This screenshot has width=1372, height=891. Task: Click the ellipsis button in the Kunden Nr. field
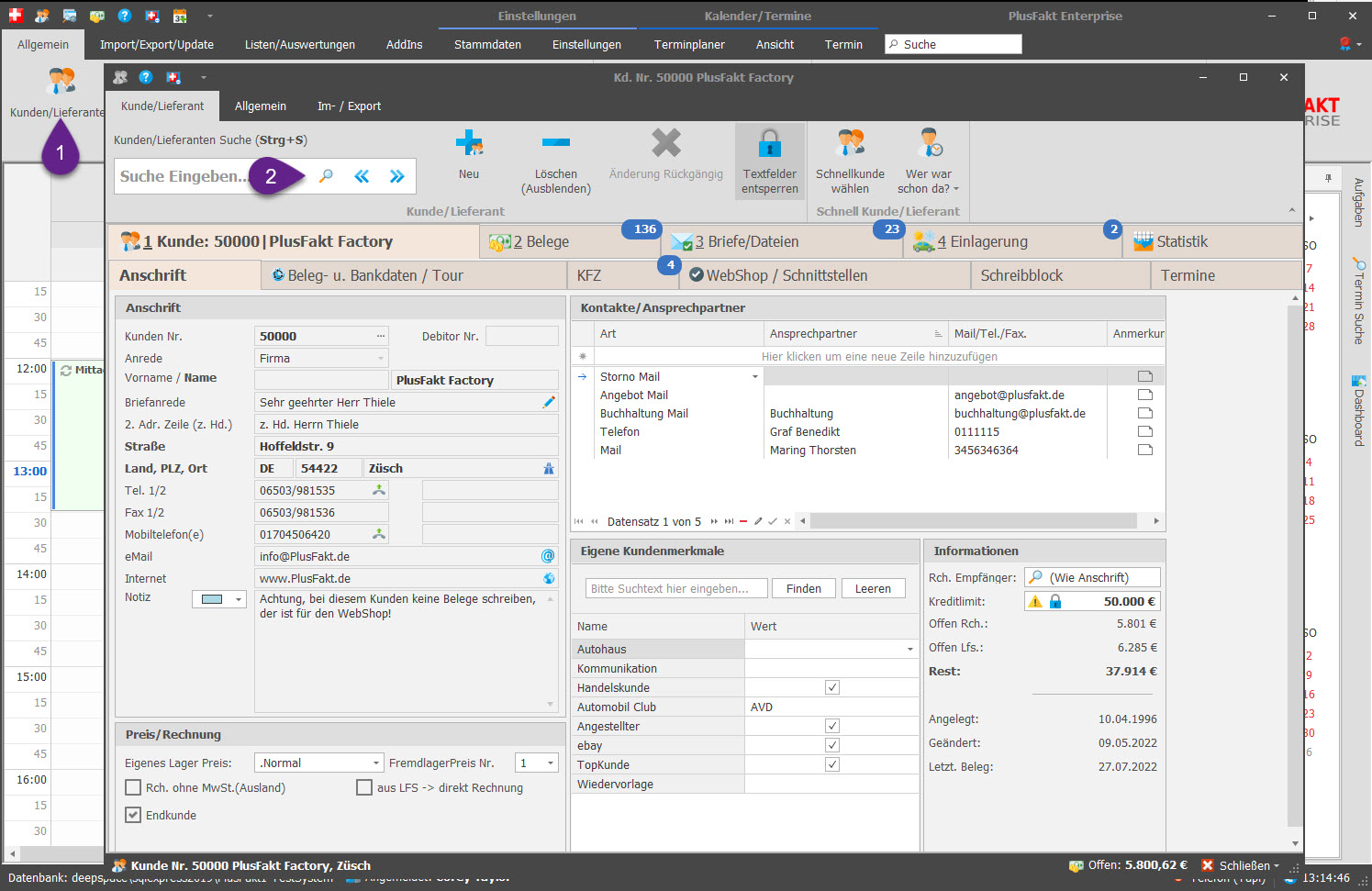point(381,336)
